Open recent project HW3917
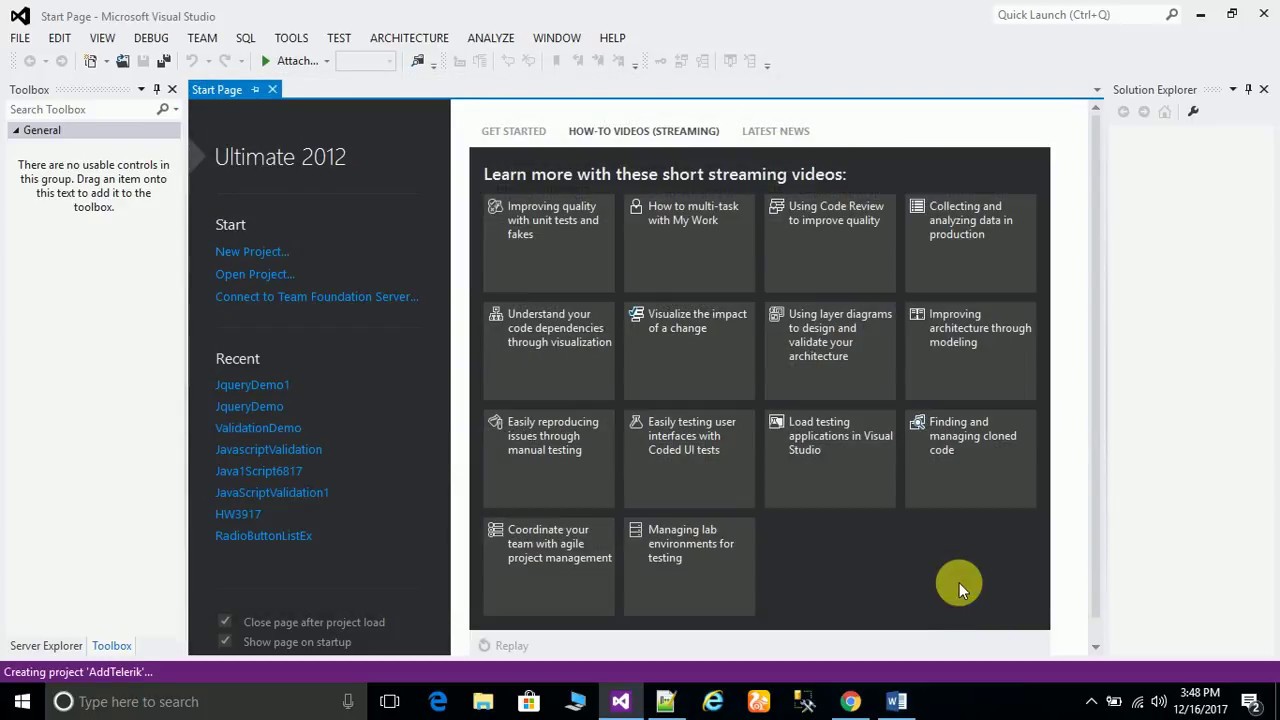Image resolution: width=1280 pixels, height=720 pixels. (x=238, y=514)
